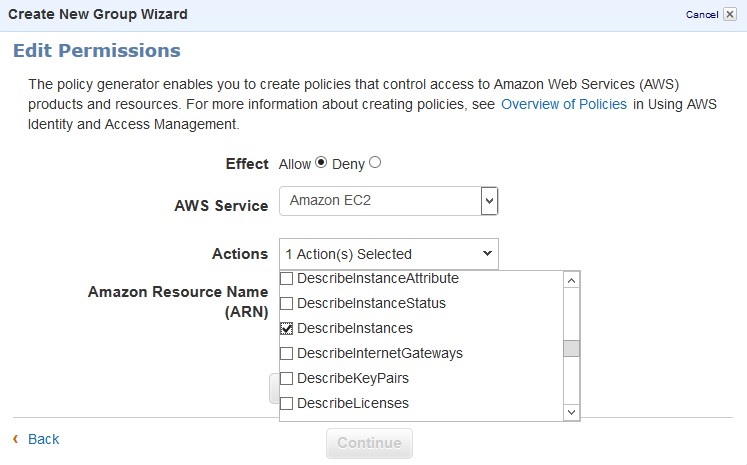Select the Deny effect radio button
The height and width of the screenshot is (465, 747).
pos(375,163)
